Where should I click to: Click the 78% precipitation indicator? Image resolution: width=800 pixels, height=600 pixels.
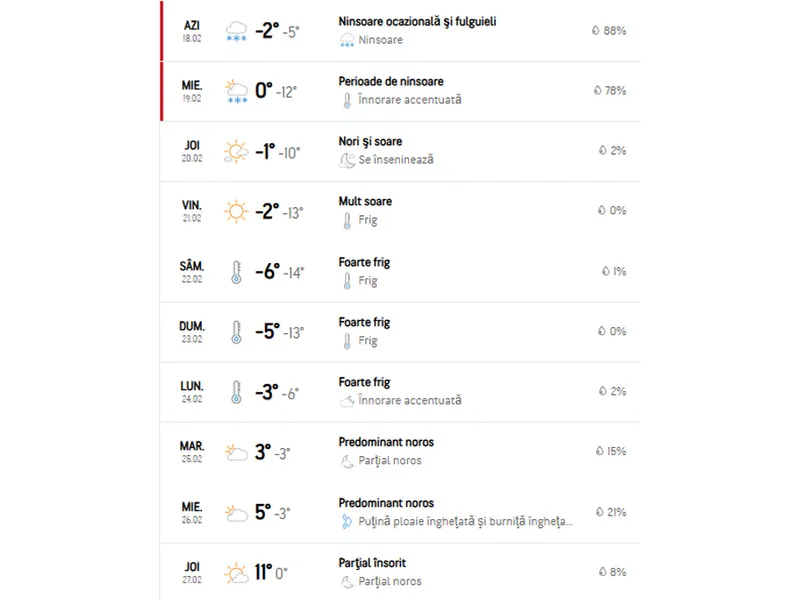(610, 91)
